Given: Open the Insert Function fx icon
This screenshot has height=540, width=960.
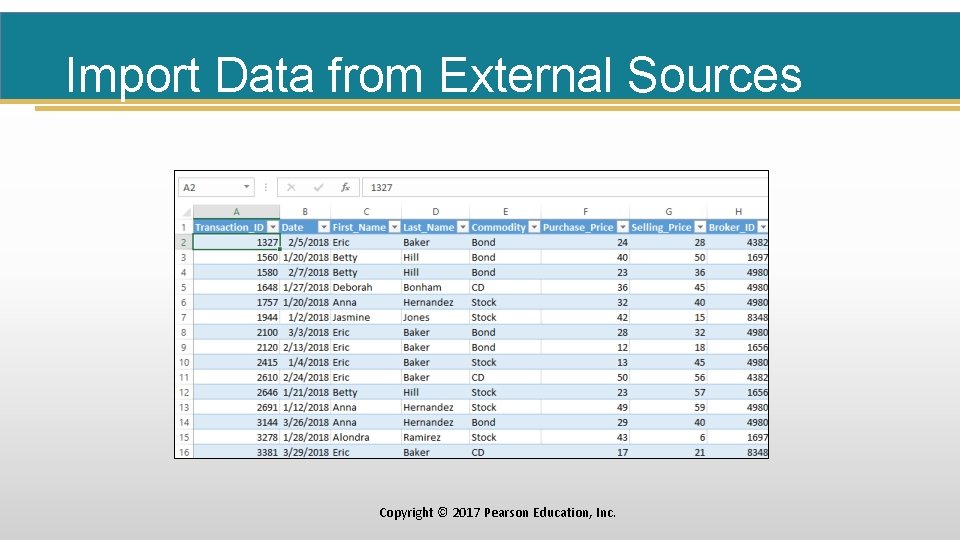Looking at the screenshot, I should [x=345, y=187].
